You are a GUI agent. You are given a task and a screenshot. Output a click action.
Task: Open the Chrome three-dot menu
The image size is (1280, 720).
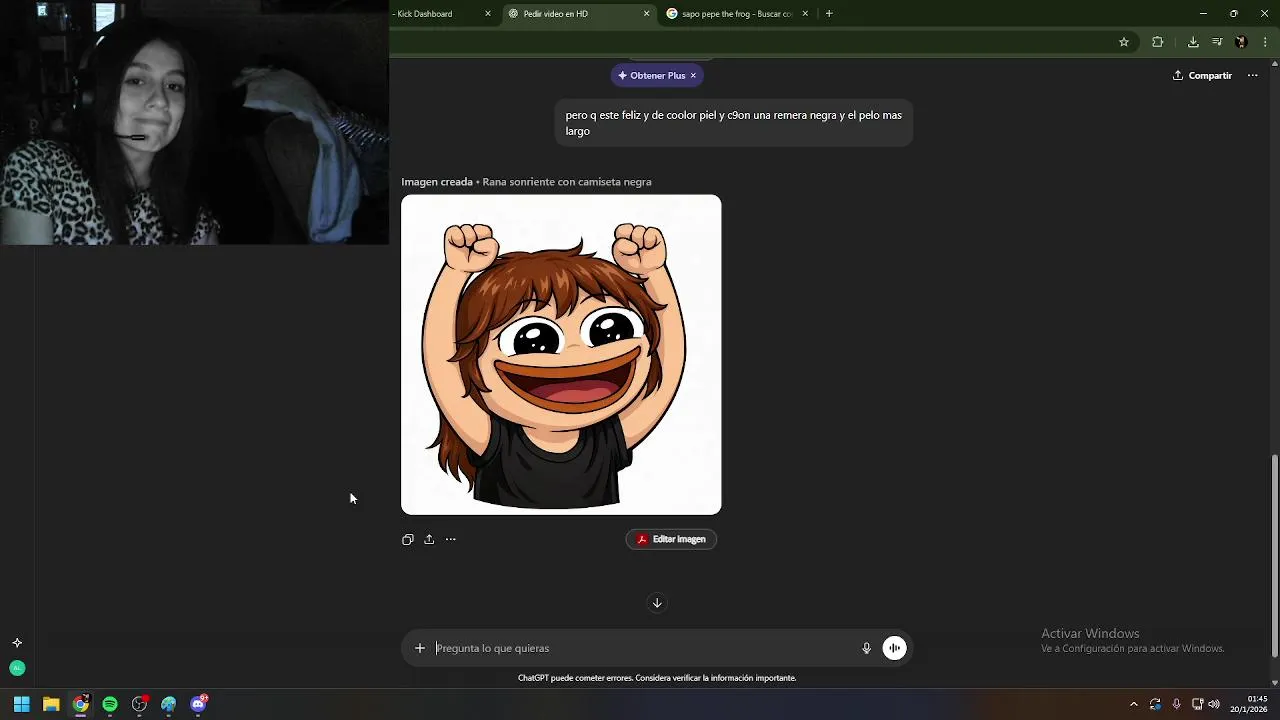tap(1265, 42)
